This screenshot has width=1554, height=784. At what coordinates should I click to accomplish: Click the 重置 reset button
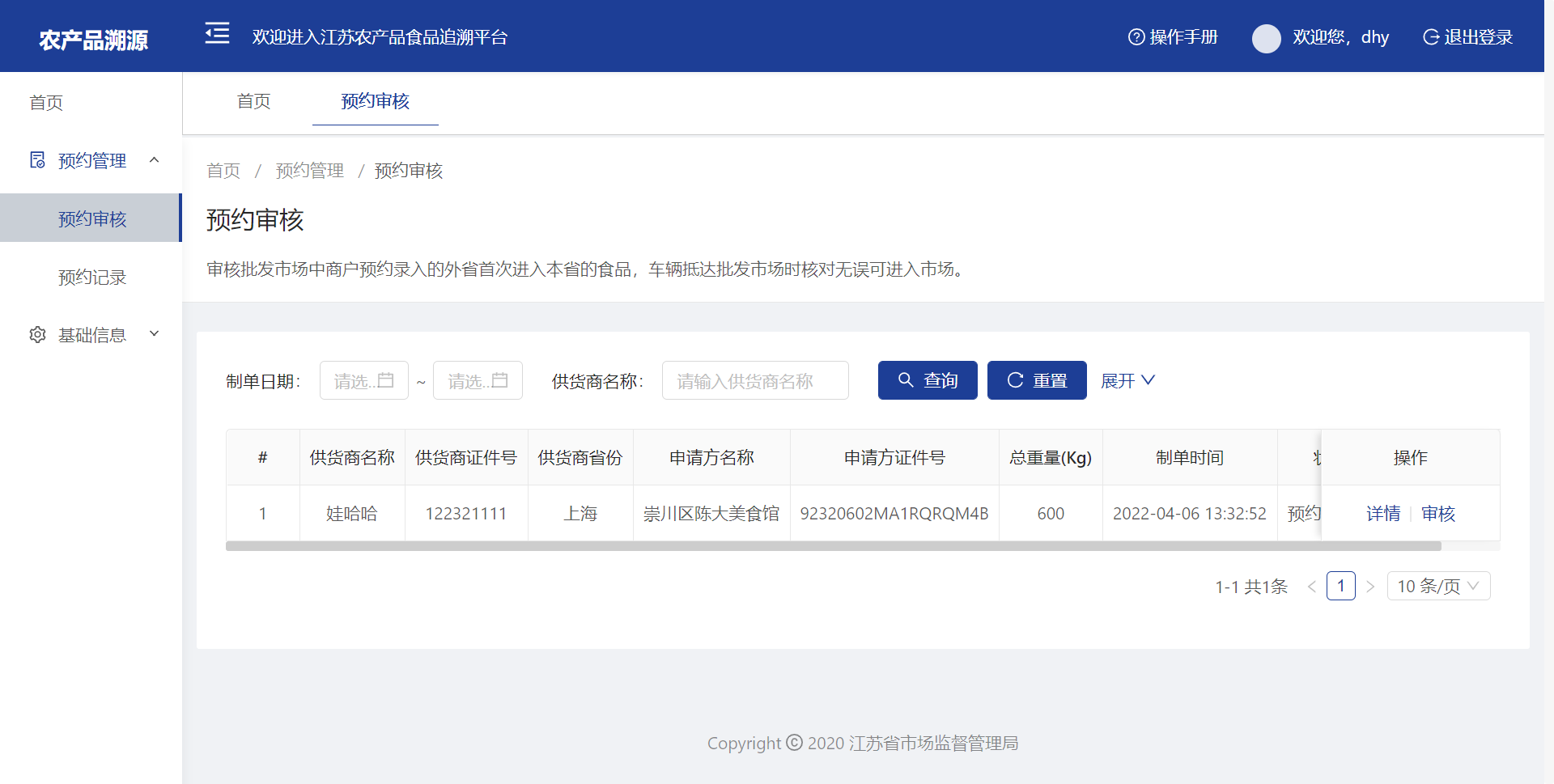tap(1036, 380)
